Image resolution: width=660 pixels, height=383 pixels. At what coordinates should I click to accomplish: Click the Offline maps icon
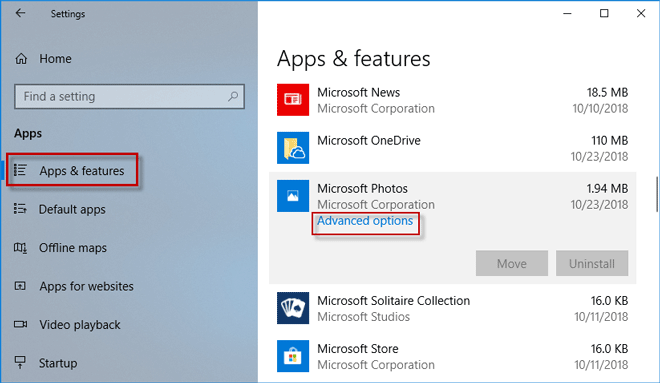[x=20, y=247]
